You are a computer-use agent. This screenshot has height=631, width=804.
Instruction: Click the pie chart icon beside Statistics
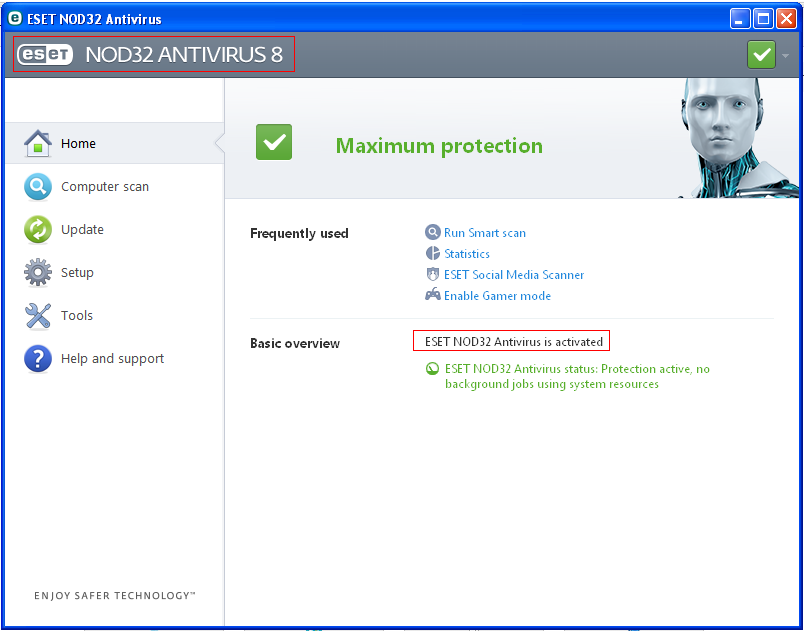(433, 253)
